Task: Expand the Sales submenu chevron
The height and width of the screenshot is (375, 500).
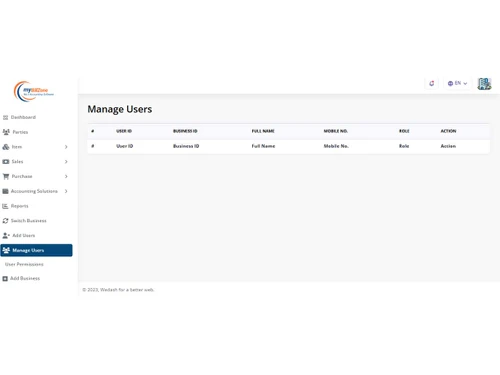Action: [x=66, y=162]
